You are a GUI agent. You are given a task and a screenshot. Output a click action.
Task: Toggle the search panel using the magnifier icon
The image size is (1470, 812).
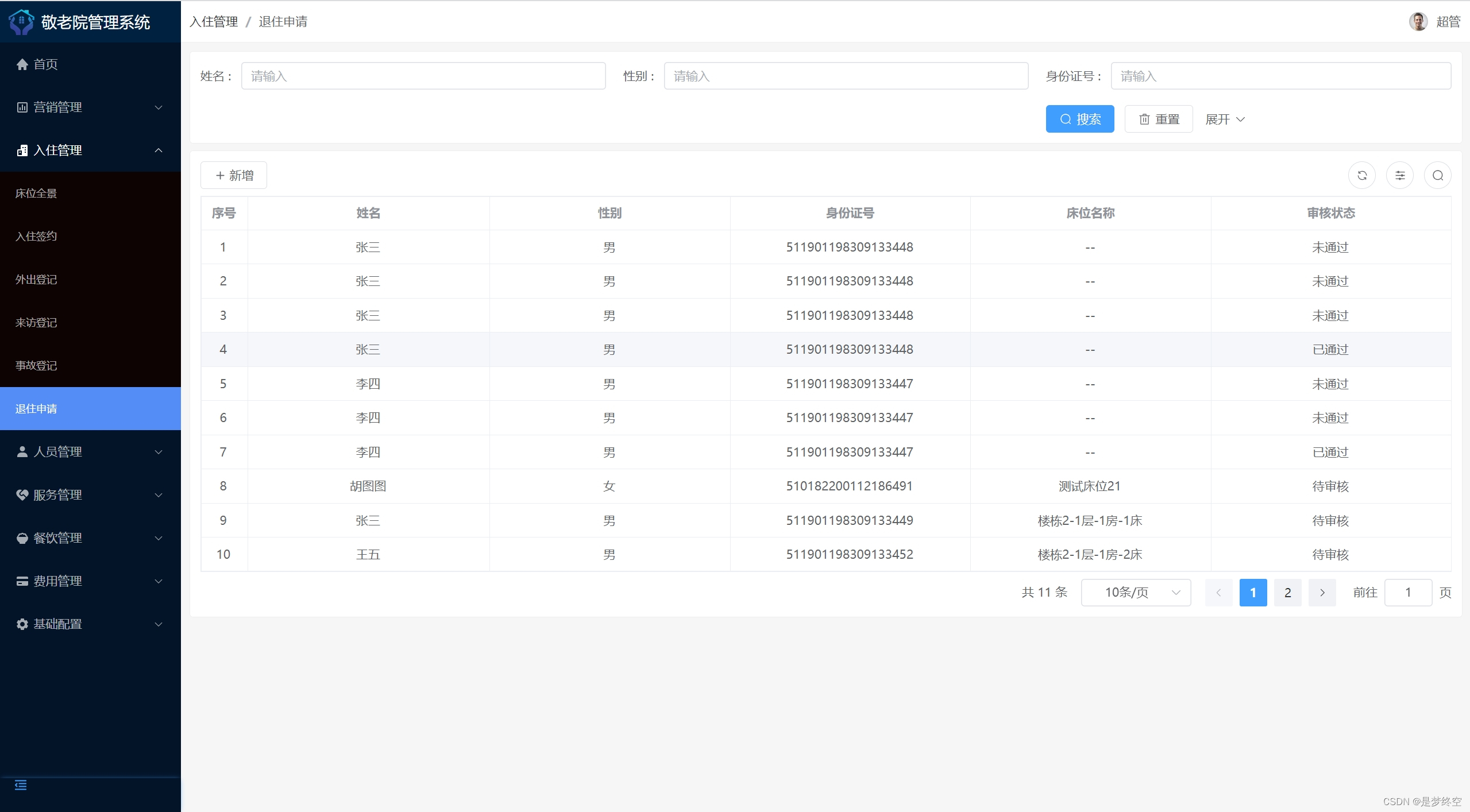tap(1438, 176)
